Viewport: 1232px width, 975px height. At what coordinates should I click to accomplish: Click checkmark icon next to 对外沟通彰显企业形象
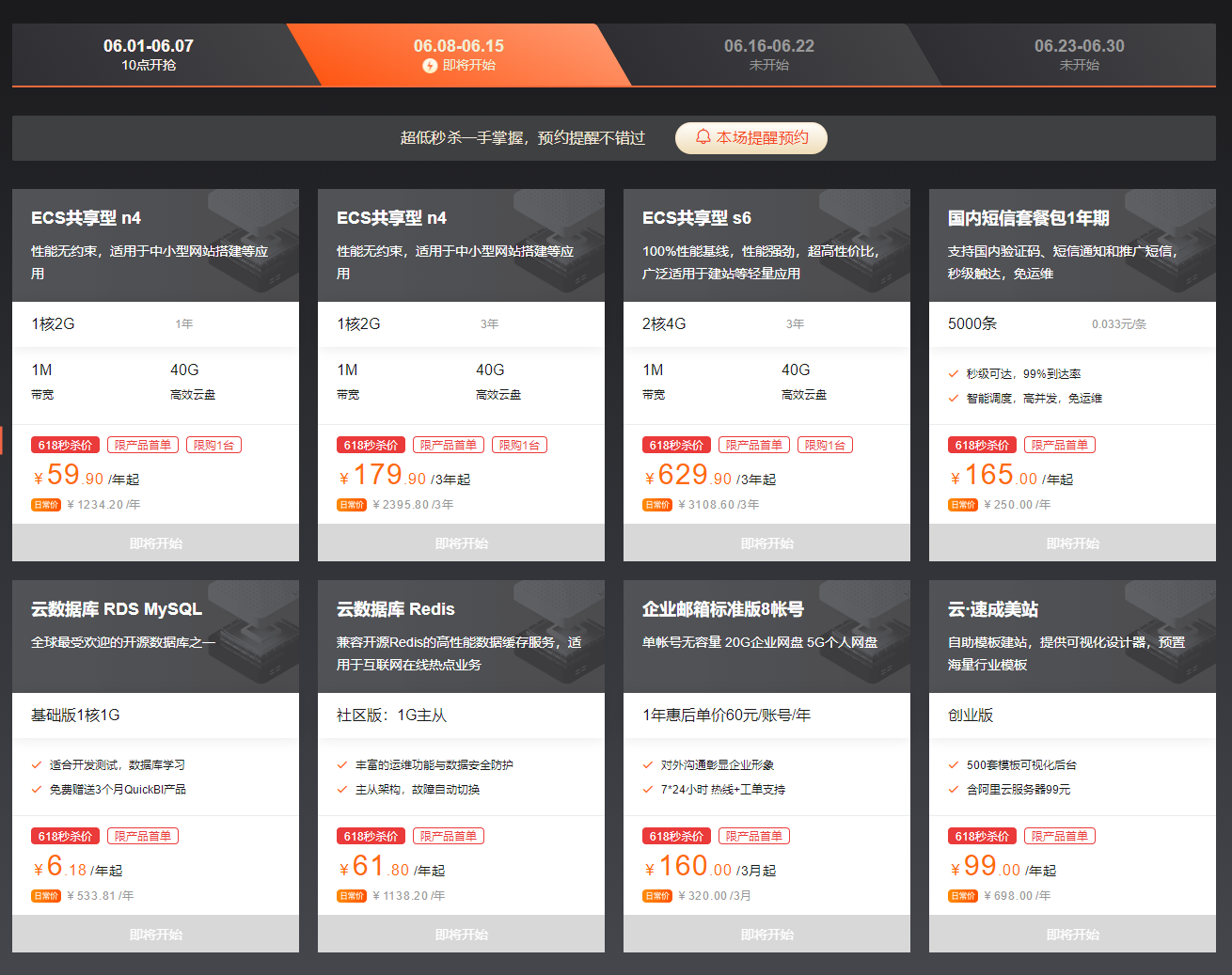coord(648,765)
